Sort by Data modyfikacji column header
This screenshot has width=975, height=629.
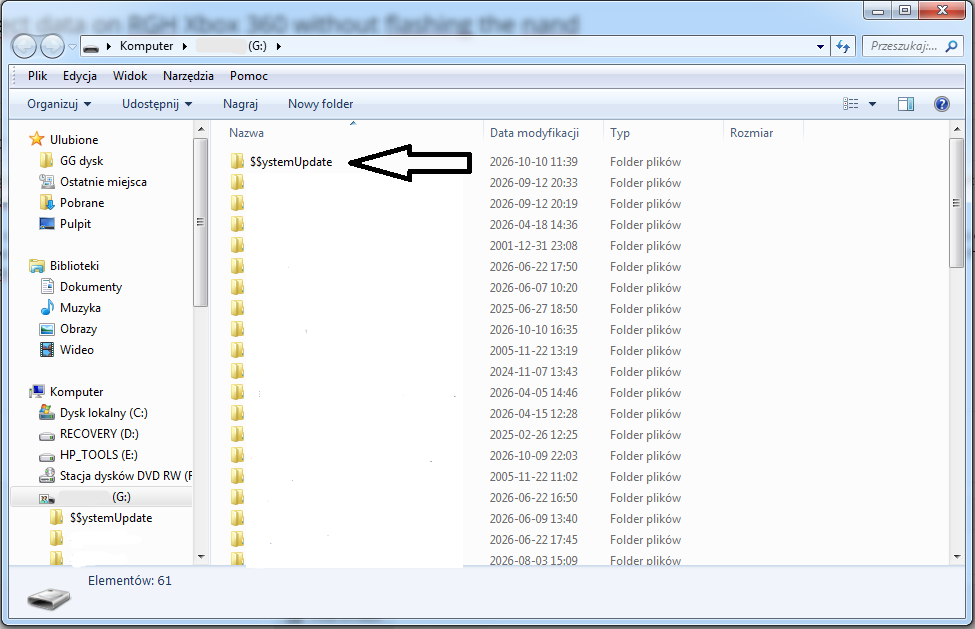534,132
